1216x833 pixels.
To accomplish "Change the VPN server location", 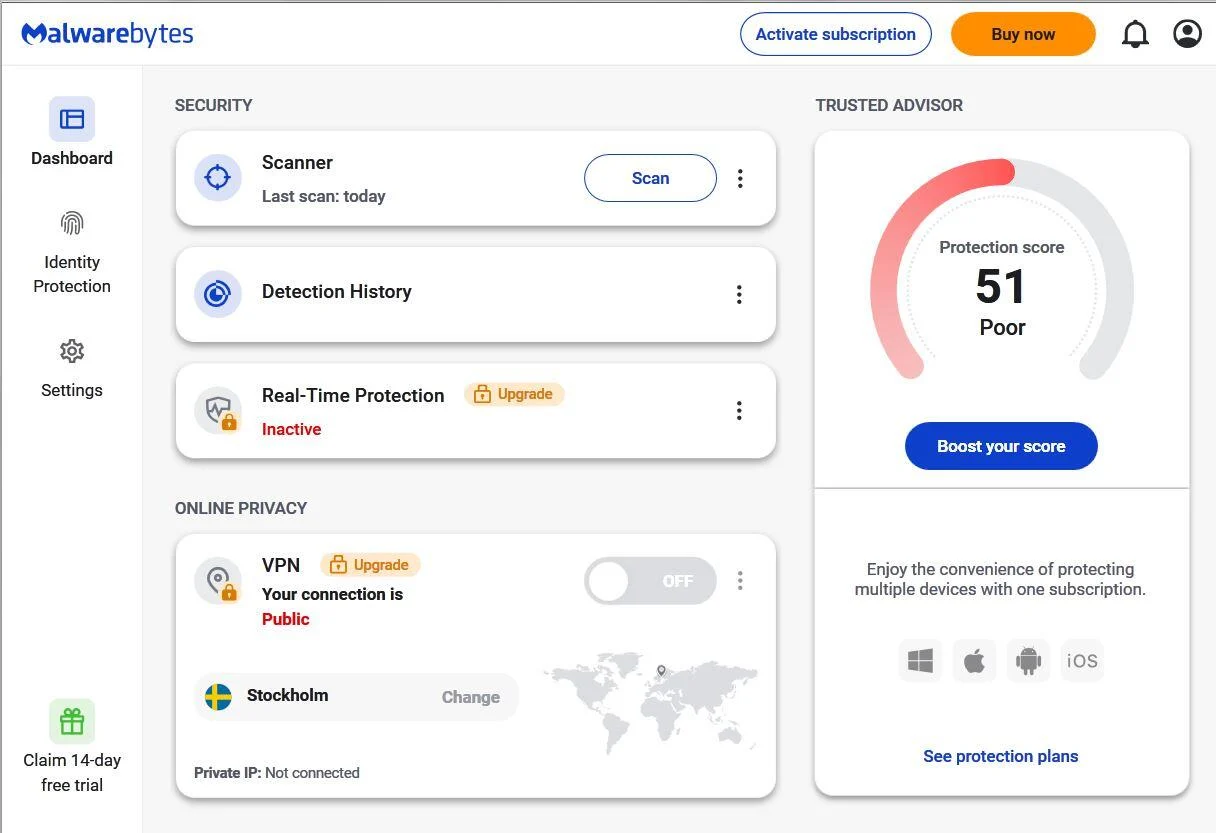I will tap(470, 697).
